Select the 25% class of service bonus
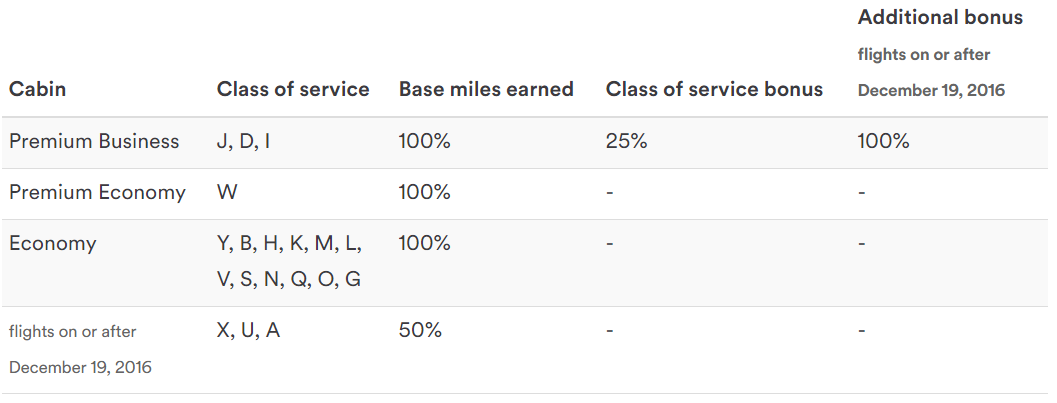 627,141
